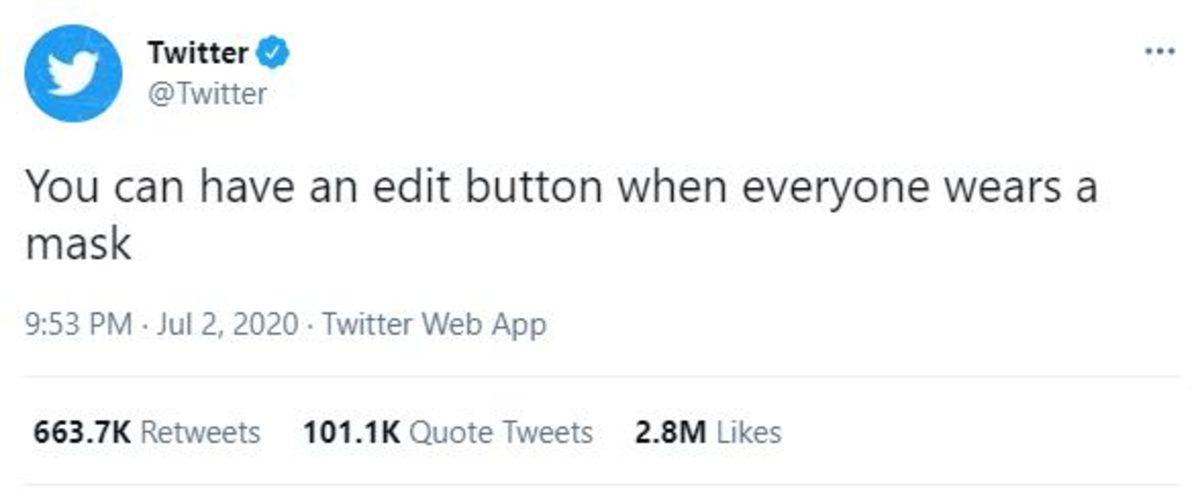Screen dimensions: 1200x498
Task: Click the "Retweets" label text
Action: [200, 432]
